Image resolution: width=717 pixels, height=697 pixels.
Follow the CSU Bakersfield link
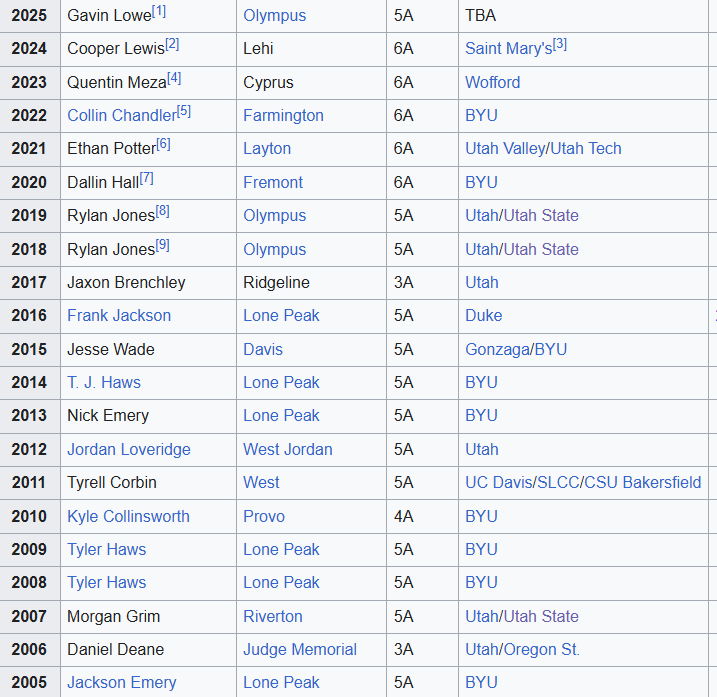(642, 483)
